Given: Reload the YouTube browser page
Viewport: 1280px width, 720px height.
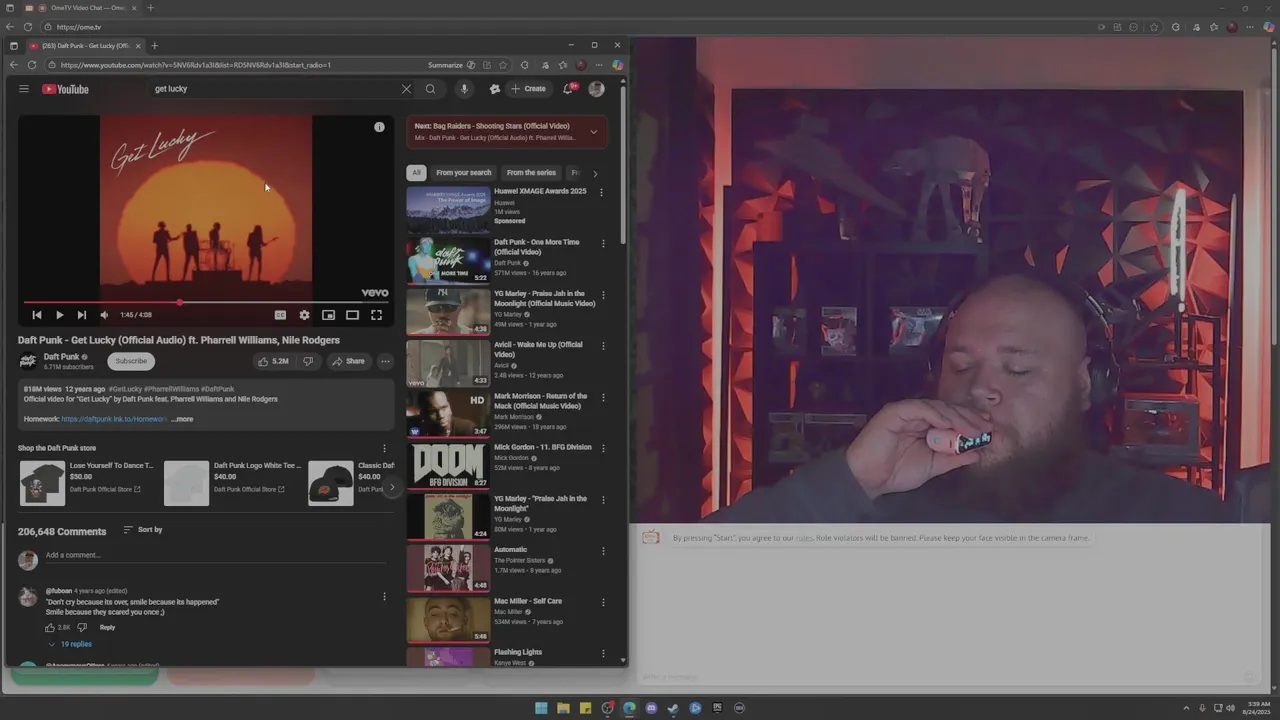Looking at the screenshot, I should coord(32,65).
